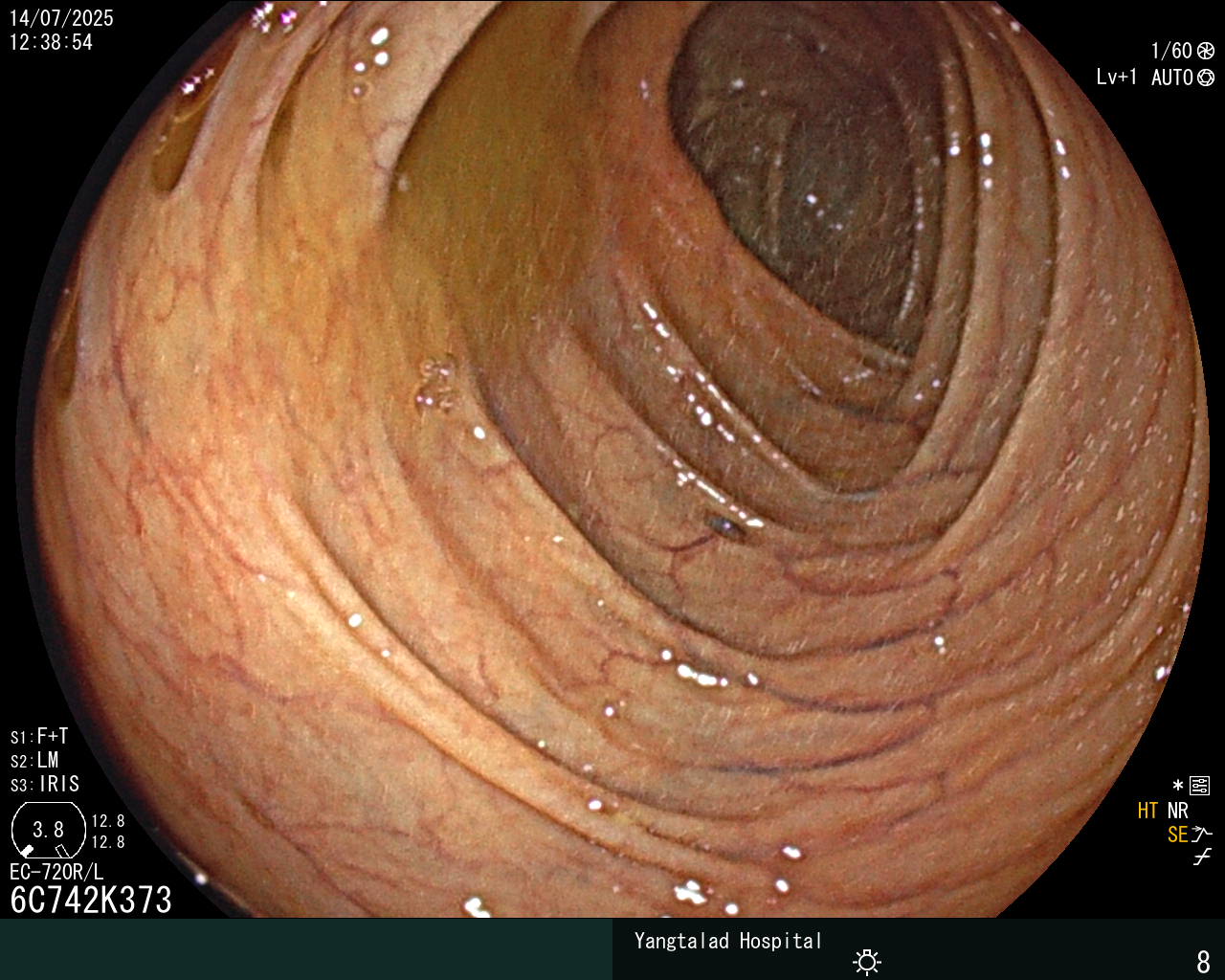Click the scope tip diagram showing 3.8
Screen dimensions: 1225x980
pyautogui.click(x=48, y=829)
